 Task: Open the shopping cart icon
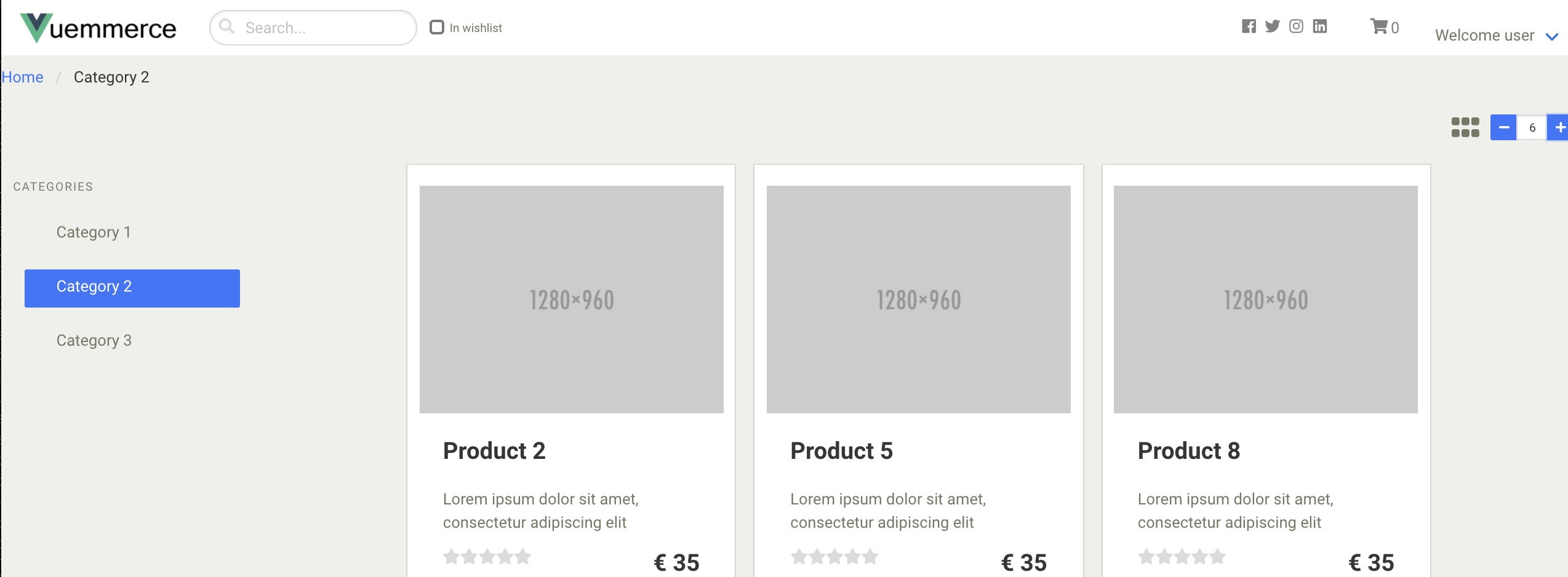1378,26
